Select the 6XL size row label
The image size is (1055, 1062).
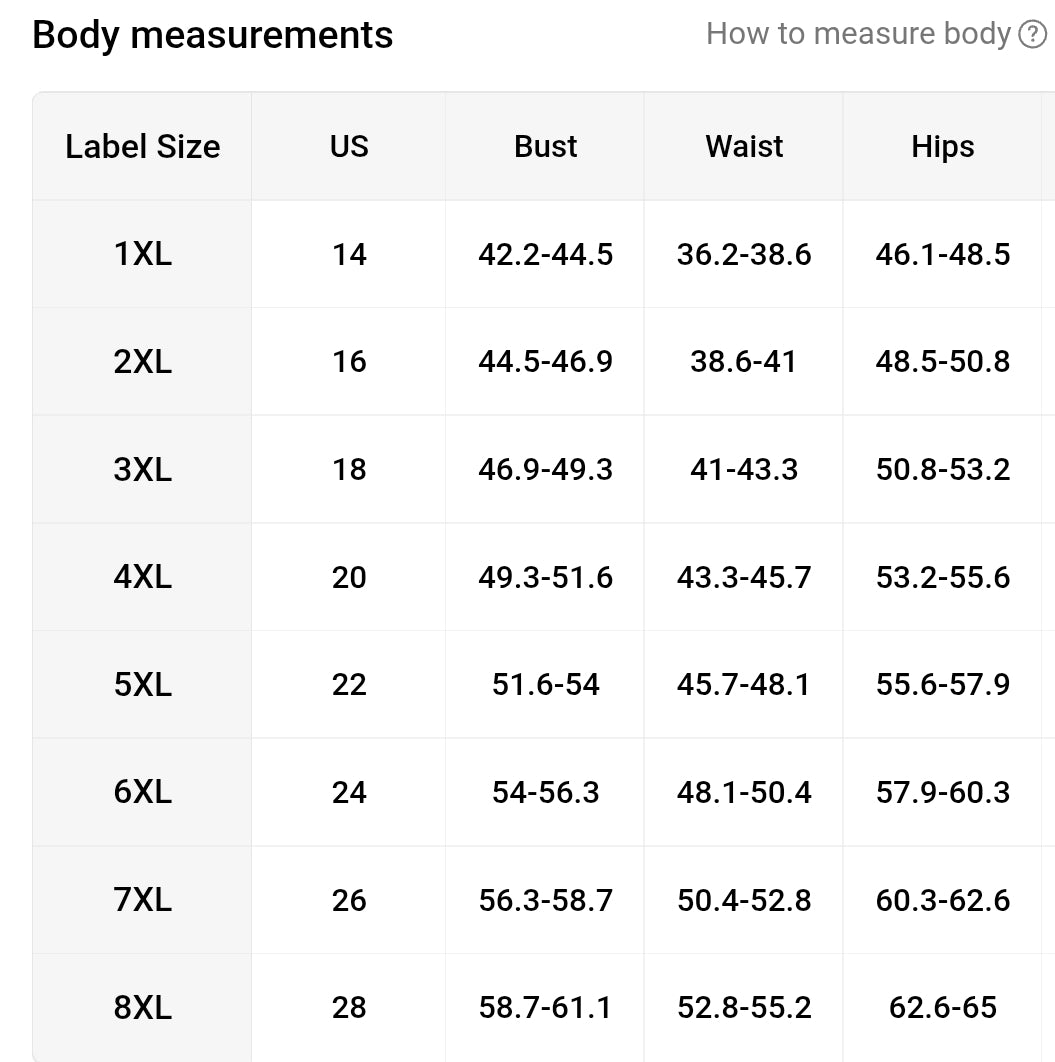[x=143, y=792]
